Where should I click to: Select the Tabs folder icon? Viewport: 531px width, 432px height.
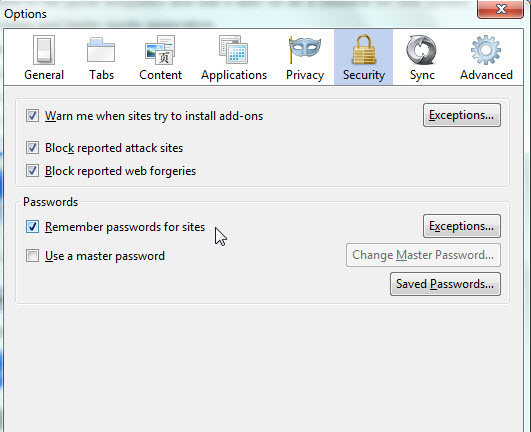(101, 50)
